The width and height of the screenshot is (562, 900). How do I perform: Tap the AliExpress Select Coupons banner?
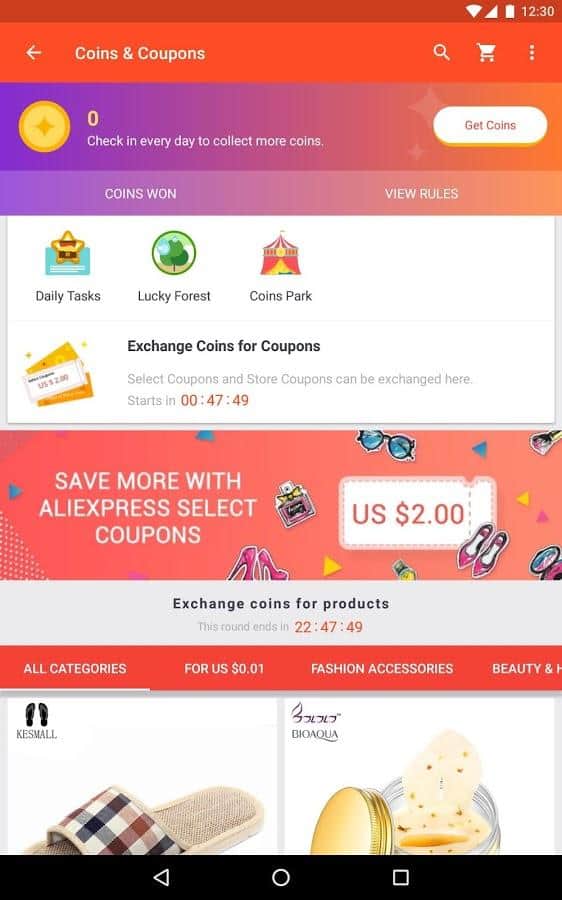coord(281,505)
